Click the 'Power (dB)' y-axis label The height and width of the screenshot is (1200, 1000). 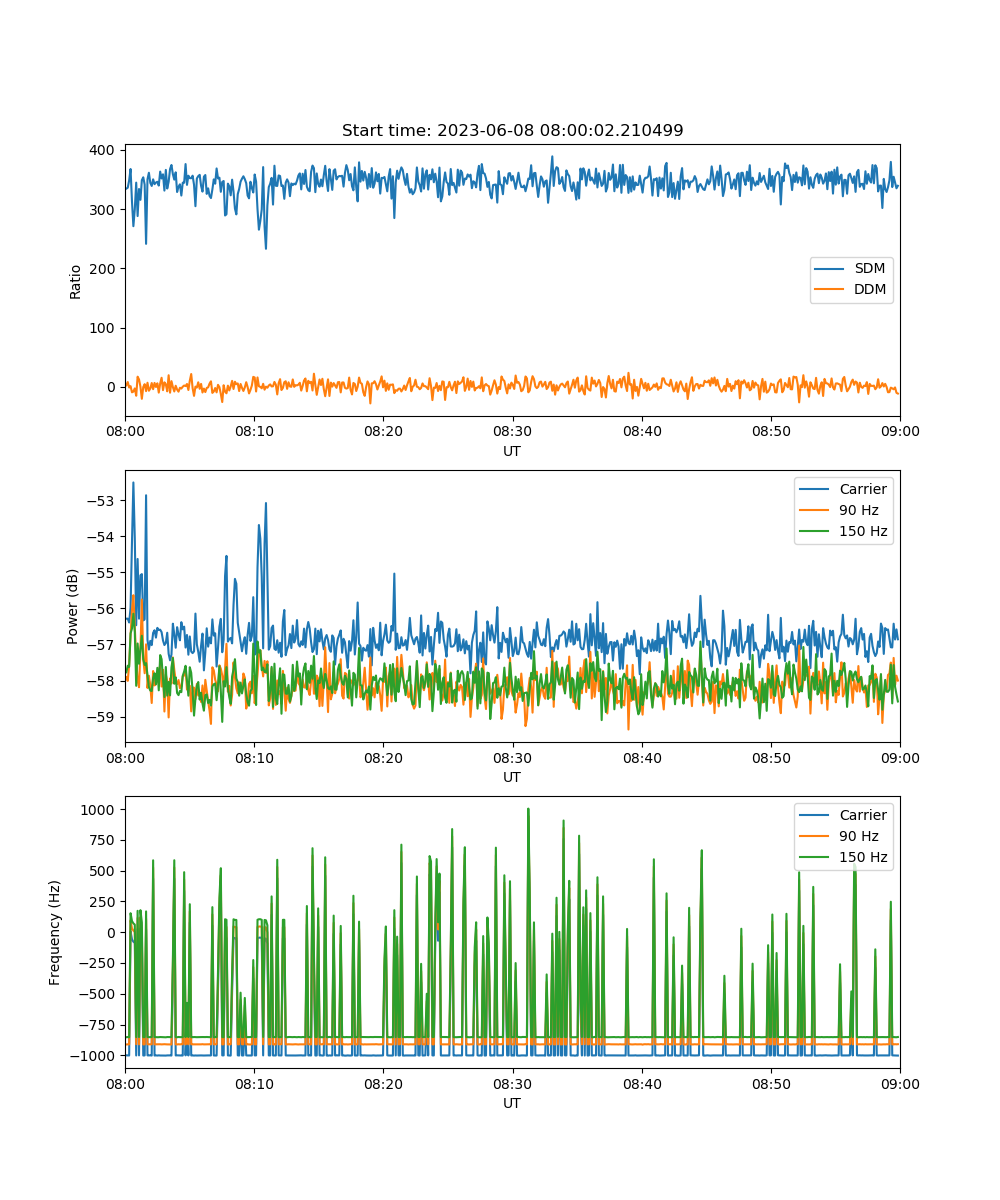point(73,606)
